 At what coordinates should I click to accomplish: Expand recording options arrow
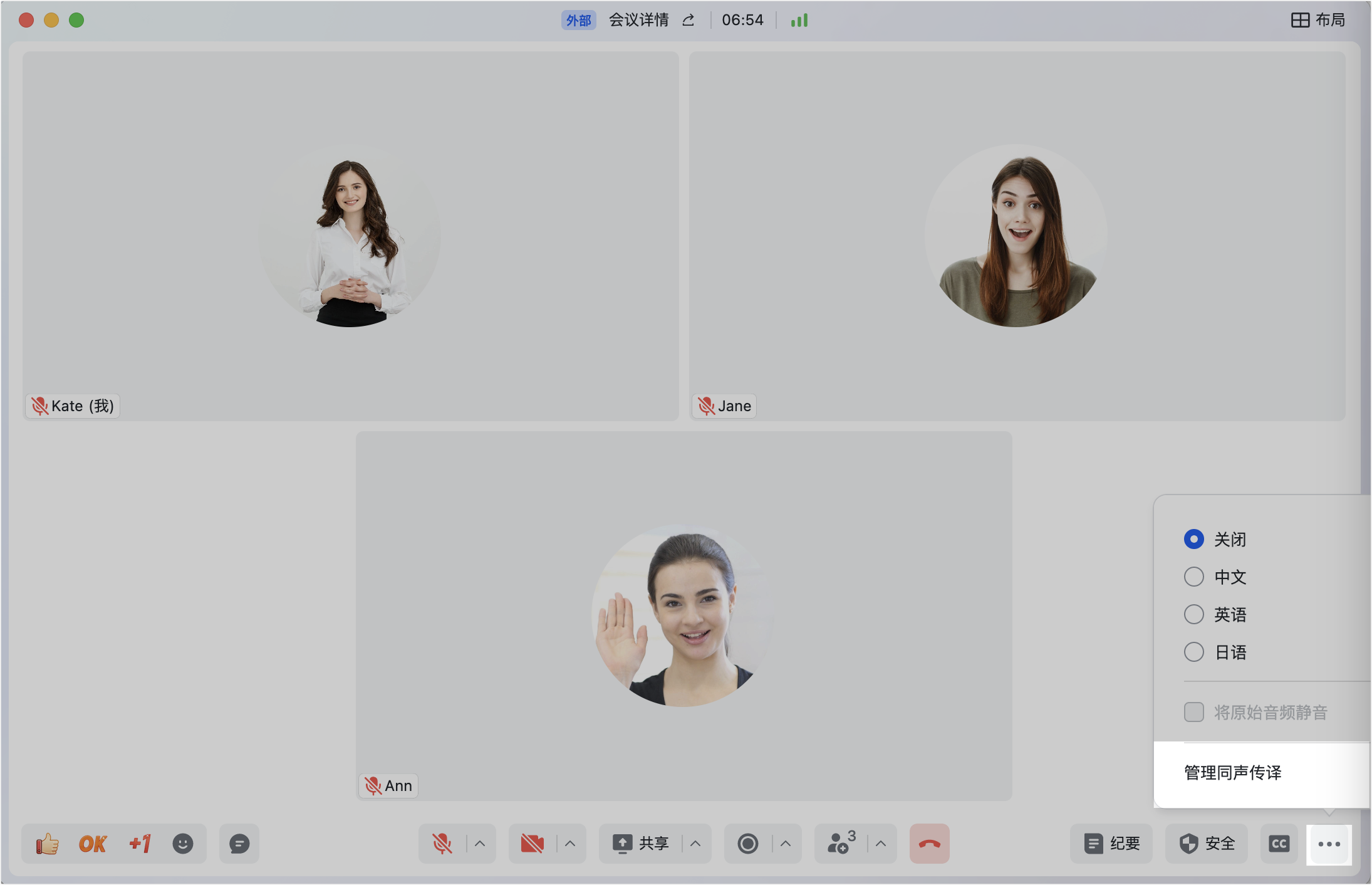tap(786, 844)
